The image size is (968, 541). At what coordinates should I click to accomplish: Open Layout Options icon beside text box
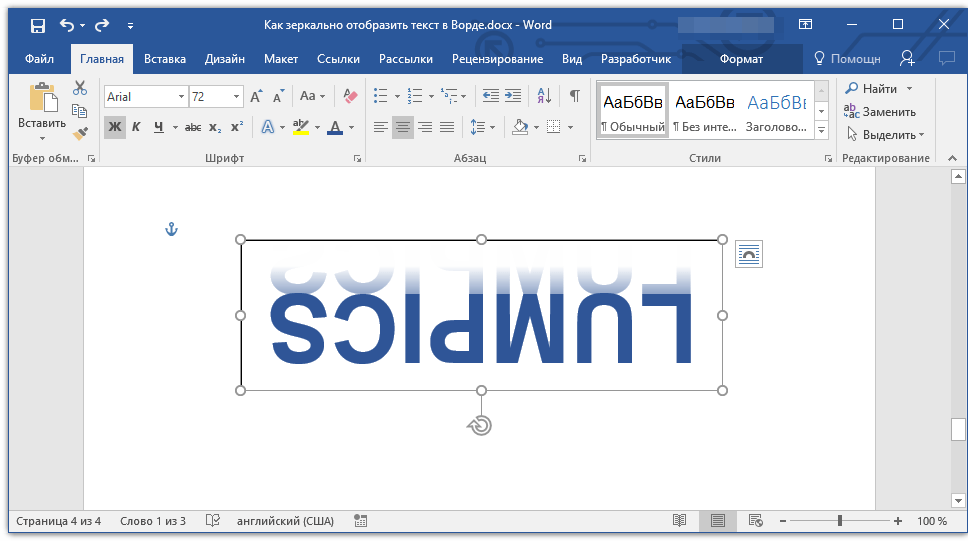click(x=748, y=255)
